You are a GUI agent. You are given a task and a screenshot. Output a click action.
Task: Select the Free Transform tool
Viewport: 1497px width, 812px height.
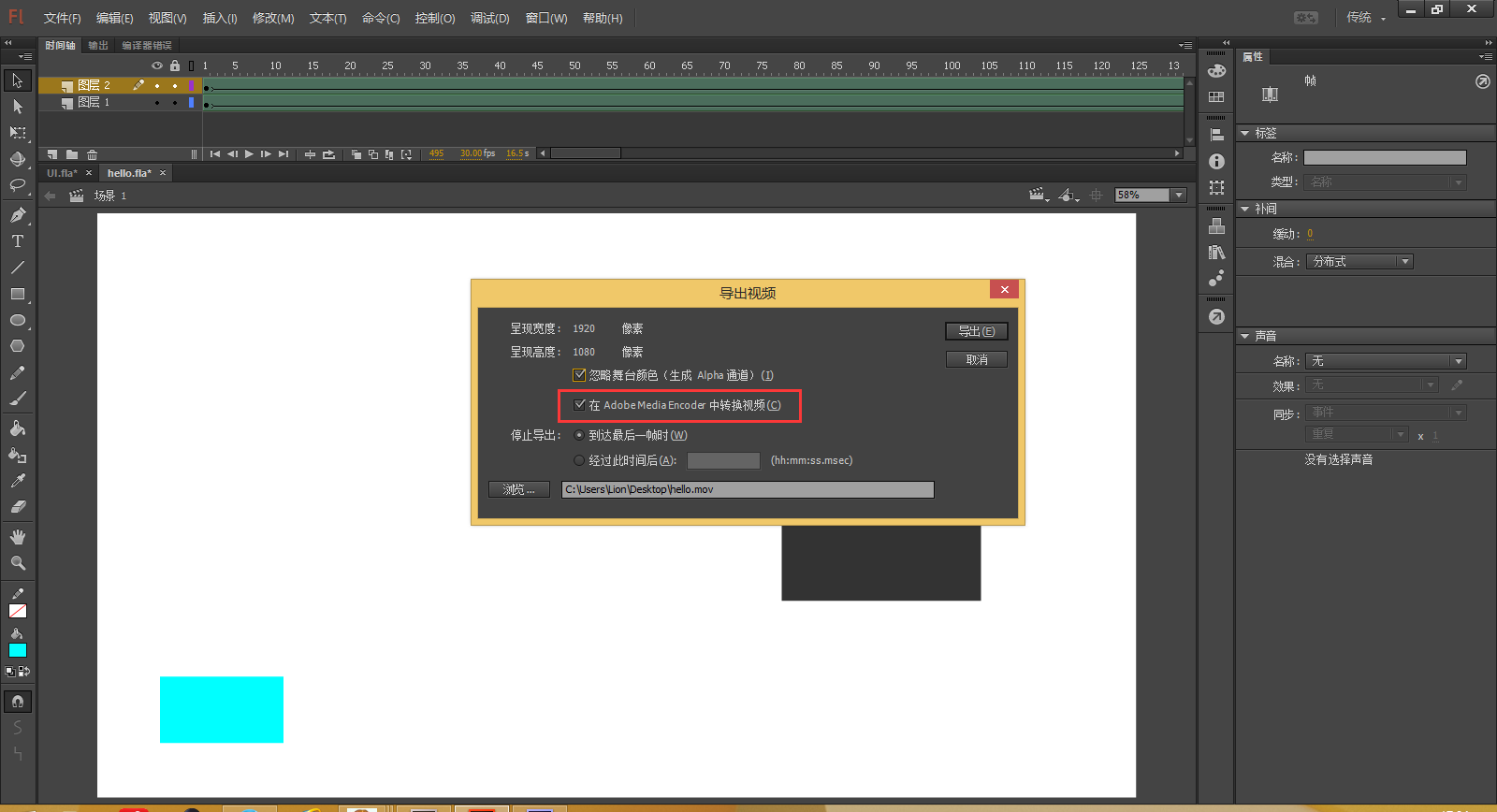18,133
